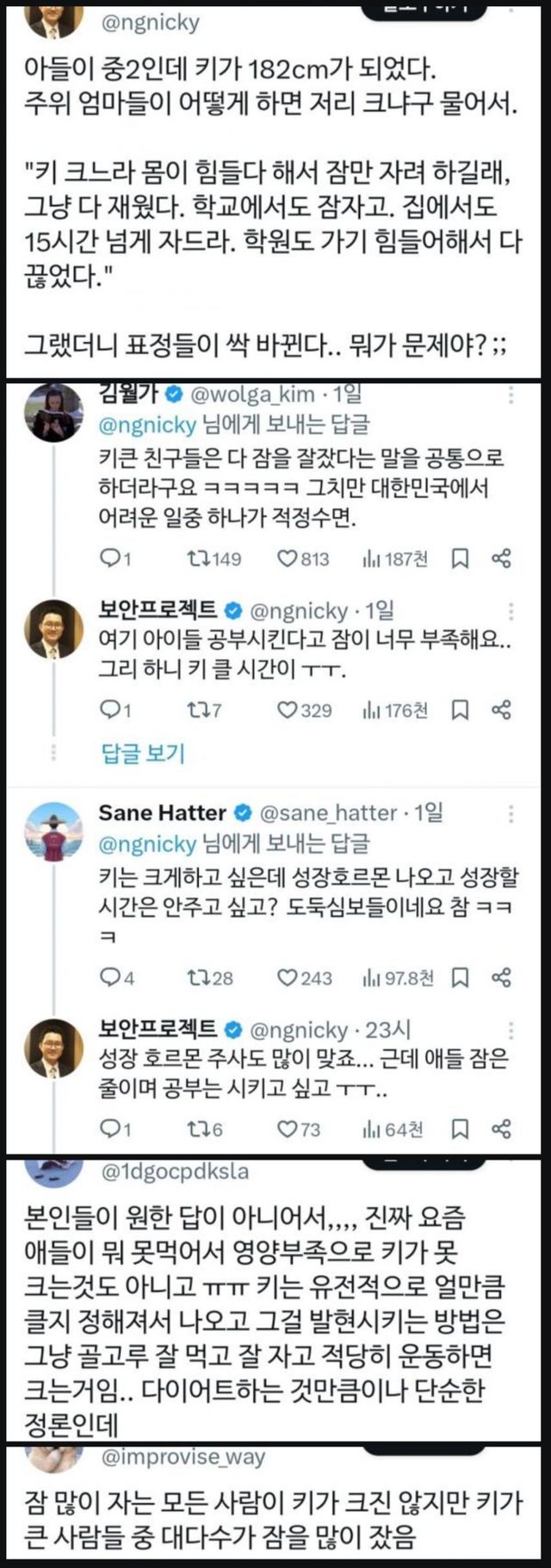Viewport: 551px width, 1568px height.
Task: Toggle like on tweet with 329 likes
Action: tap(288, 710)
